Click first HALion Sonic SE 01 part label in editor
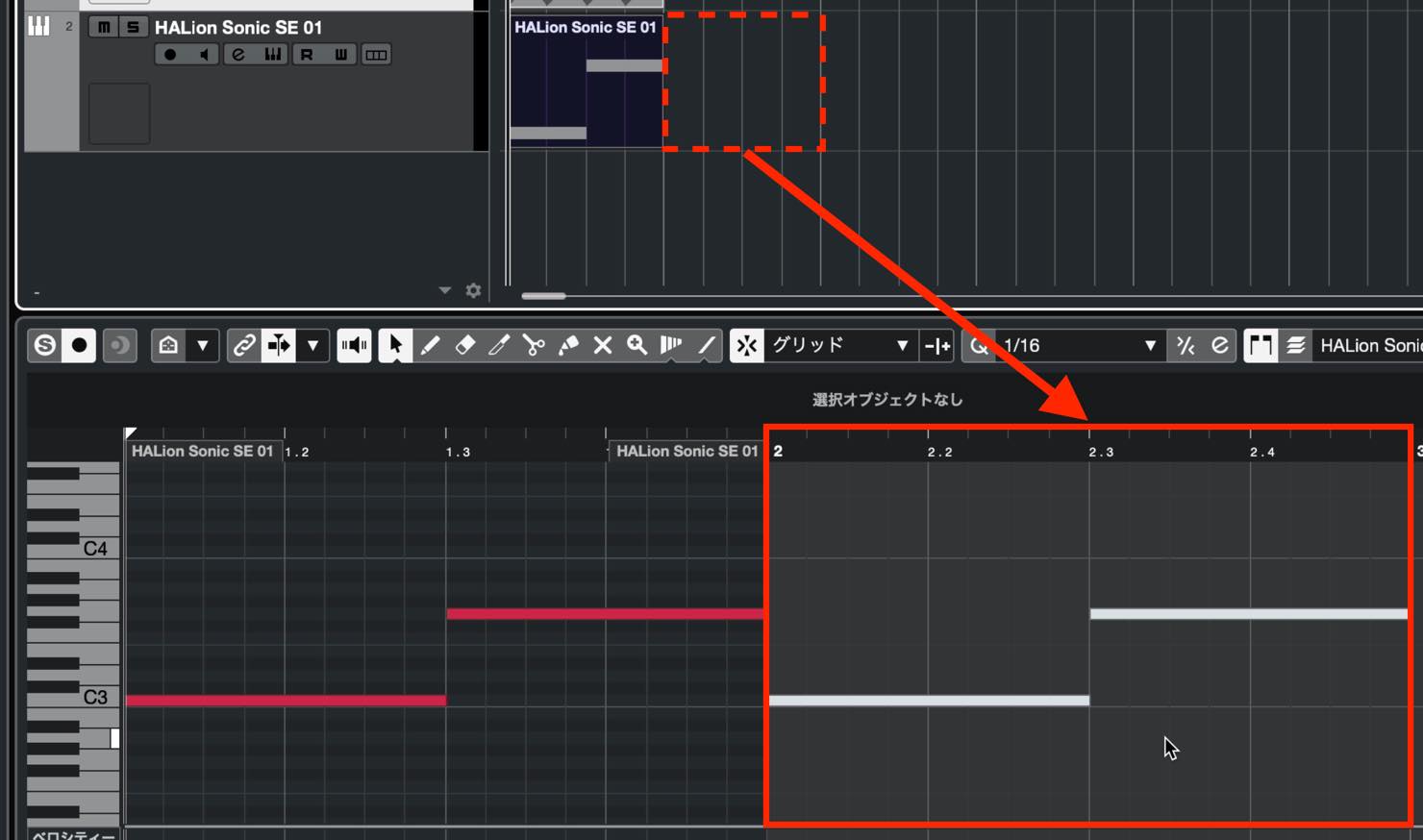Screen dimensions: 1423x840 [203, 451]
